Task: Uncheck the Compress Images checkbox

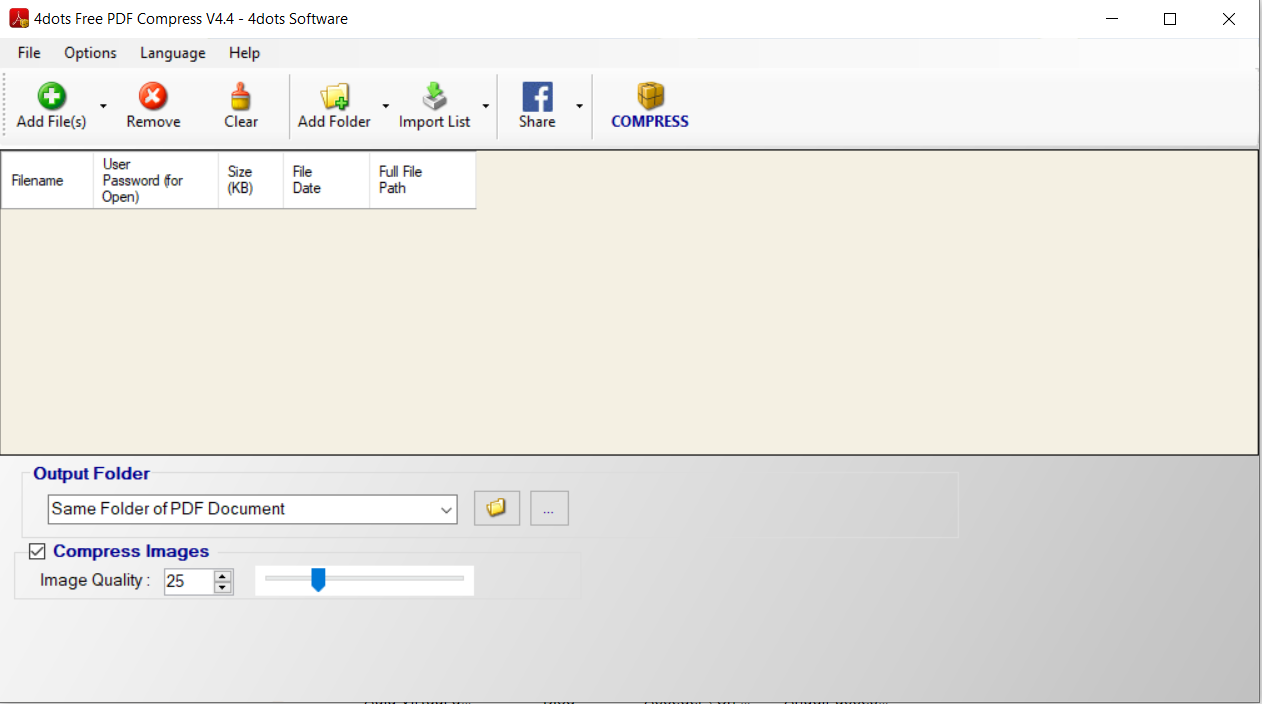Action: (37, 551)
